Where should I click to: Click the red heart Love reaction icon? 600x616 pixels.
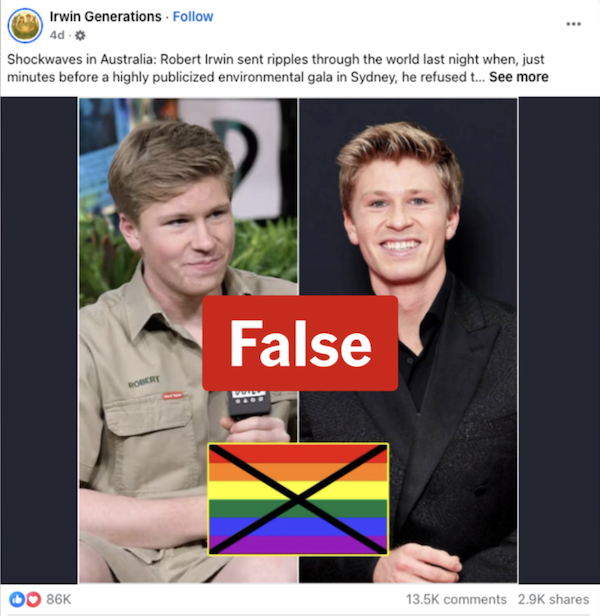pos(33,599)
